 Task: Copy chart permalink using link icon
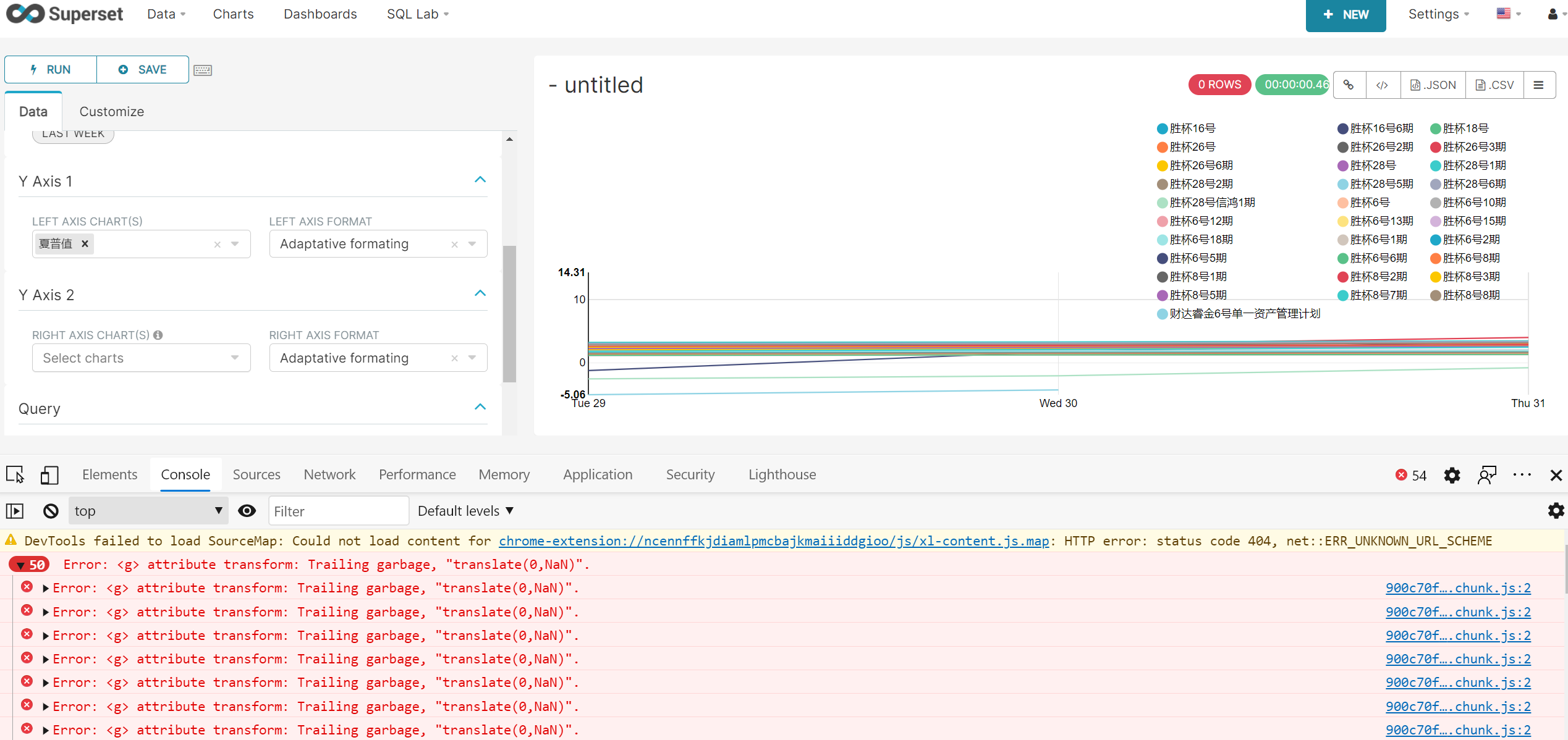(x=1349, y=85)
